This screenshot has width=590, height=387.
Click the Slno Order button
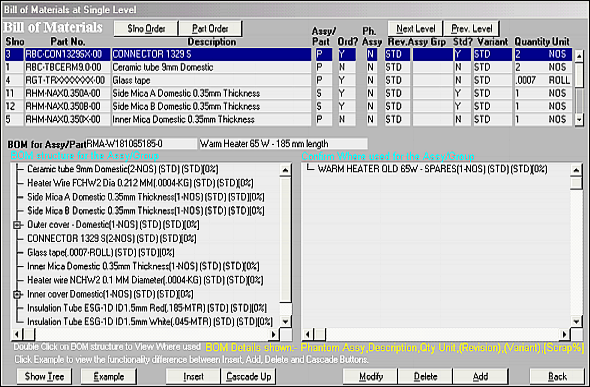(146, 29)
